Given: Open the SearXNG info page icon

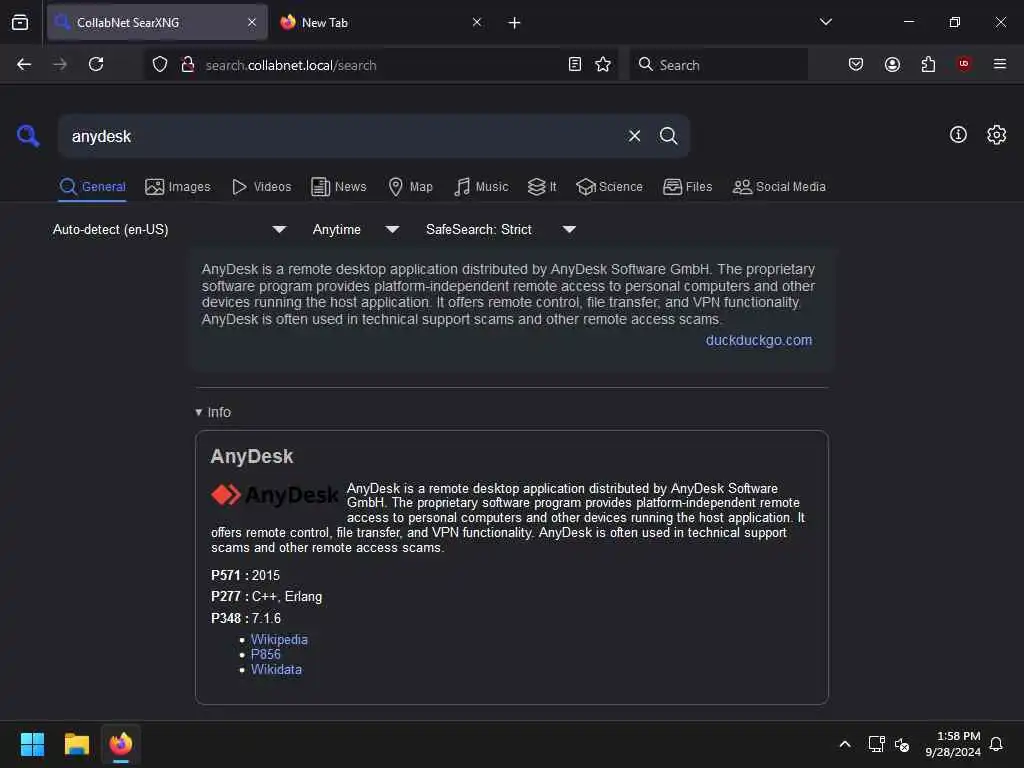Looking at the screenshot, I should pyautogui.click(x=958, y=135).
